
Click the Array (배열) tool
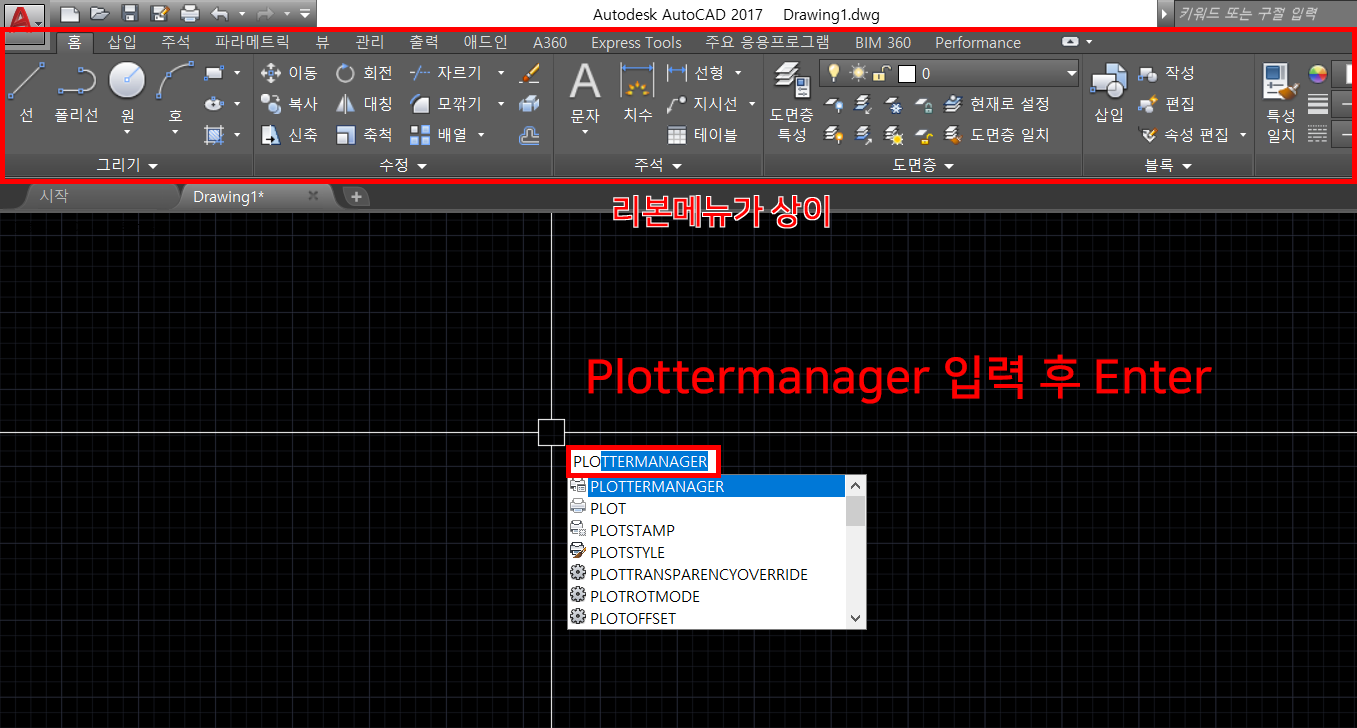point(439,135)
